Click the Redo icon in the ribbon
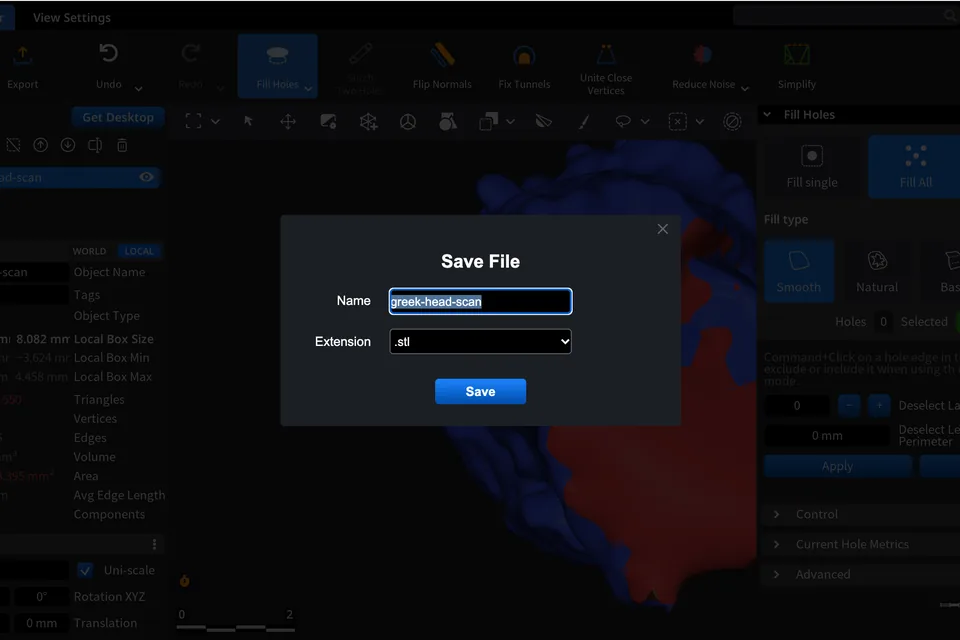The image size is (960, 640). tap(190, 54)
